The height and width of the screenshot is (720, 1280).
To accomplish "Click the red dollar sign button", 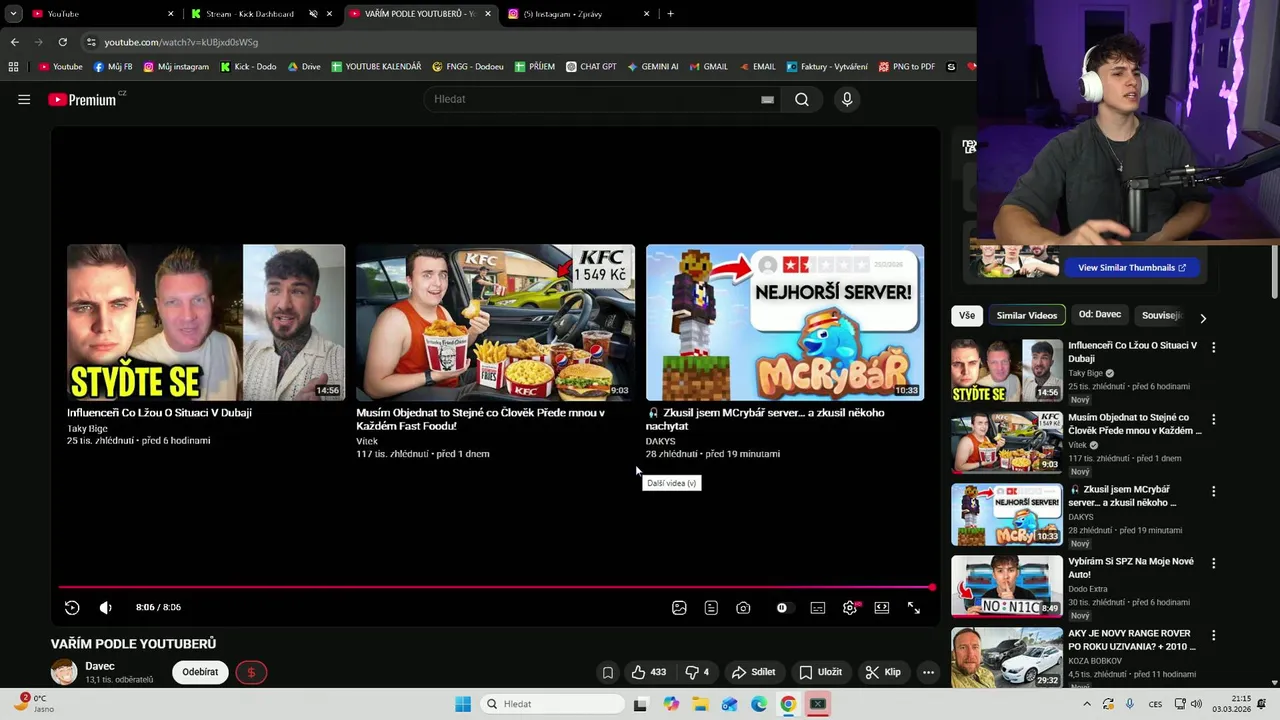I will click(251, 673).
